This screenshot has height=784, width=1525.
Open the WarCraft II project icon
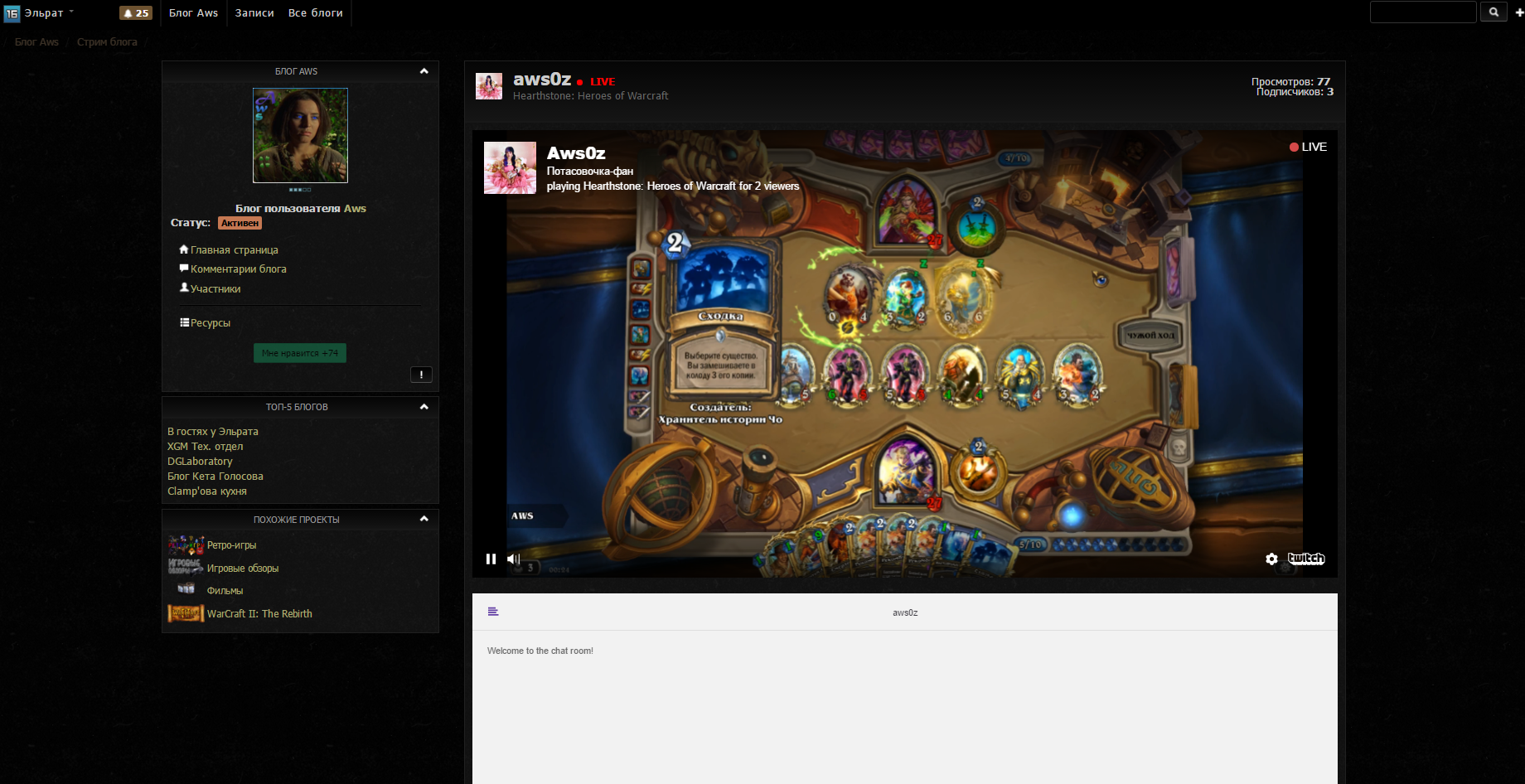point(186,613)
